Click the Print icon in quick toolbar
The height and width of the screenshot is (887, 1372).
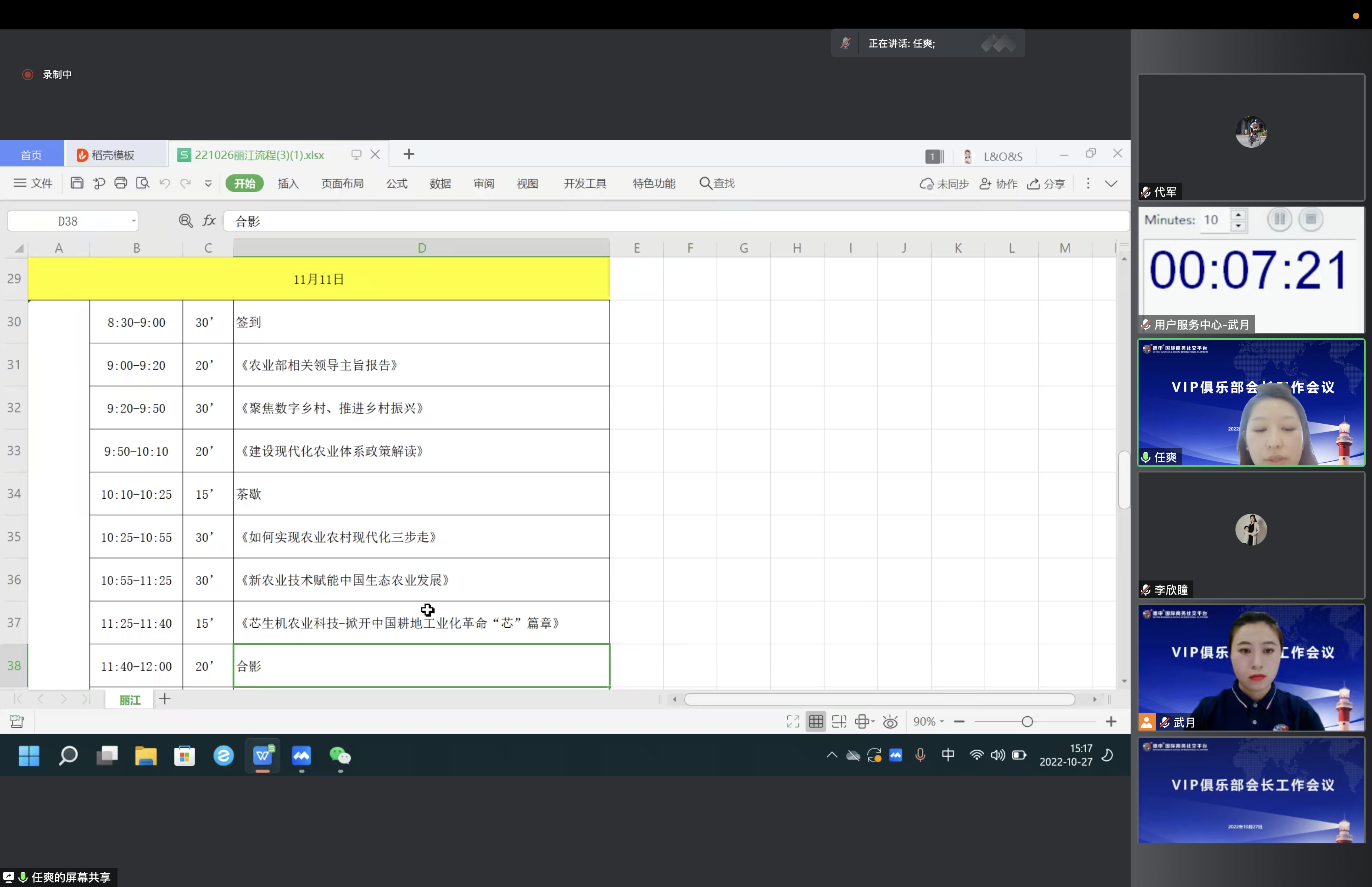[x=120, y=183]
